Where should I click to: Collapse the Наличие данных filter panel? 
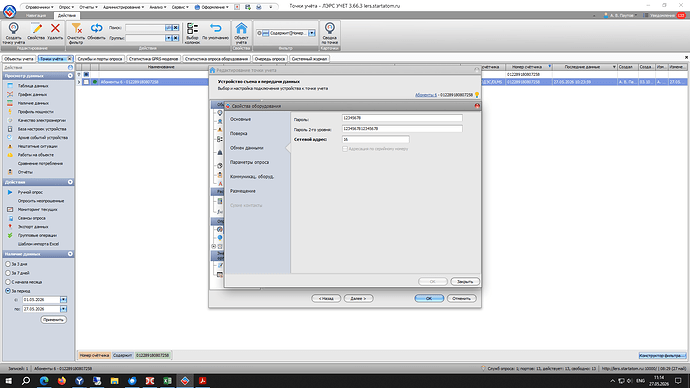point(70,254)
